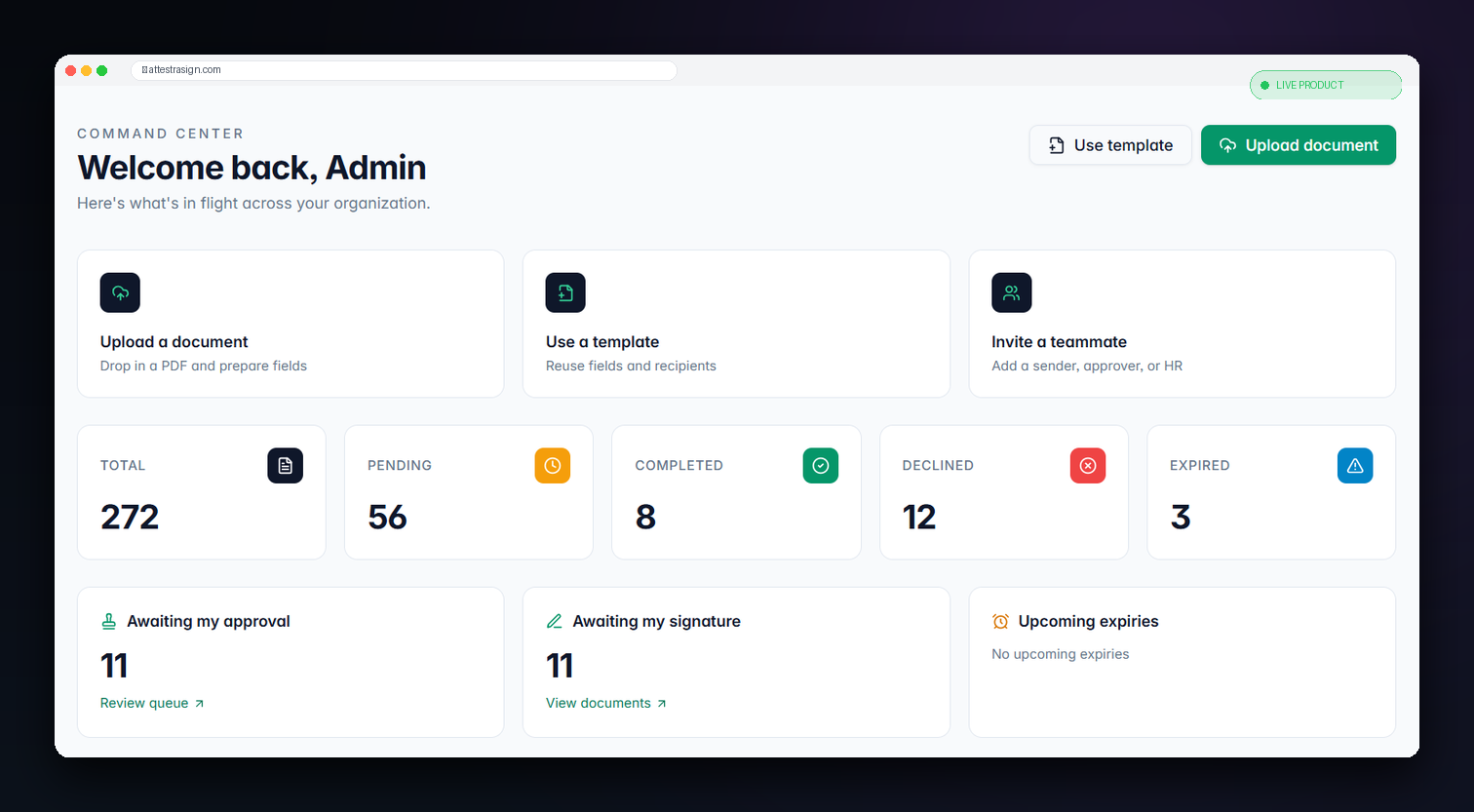Screen dimensions: 1474x812
Task: Open the Invite a teammate card title
Action: click(1059, 342)
